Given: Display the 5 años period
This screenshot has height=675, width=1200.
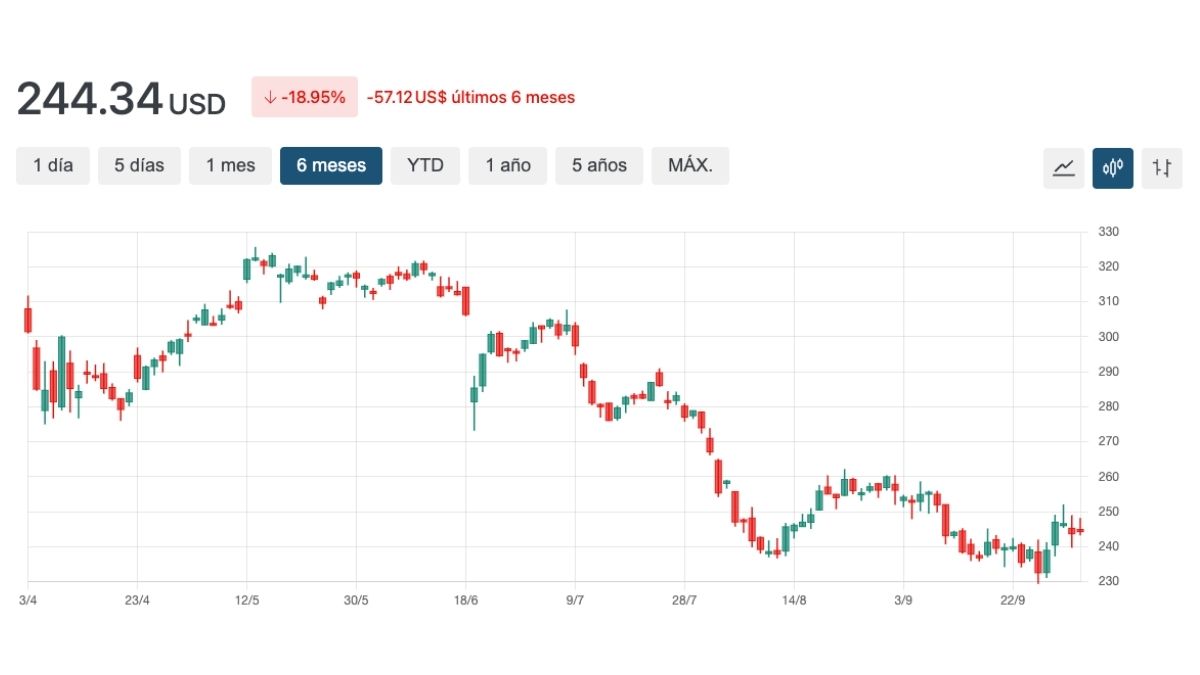Looking at the screenshot, I should pos(599,166).
